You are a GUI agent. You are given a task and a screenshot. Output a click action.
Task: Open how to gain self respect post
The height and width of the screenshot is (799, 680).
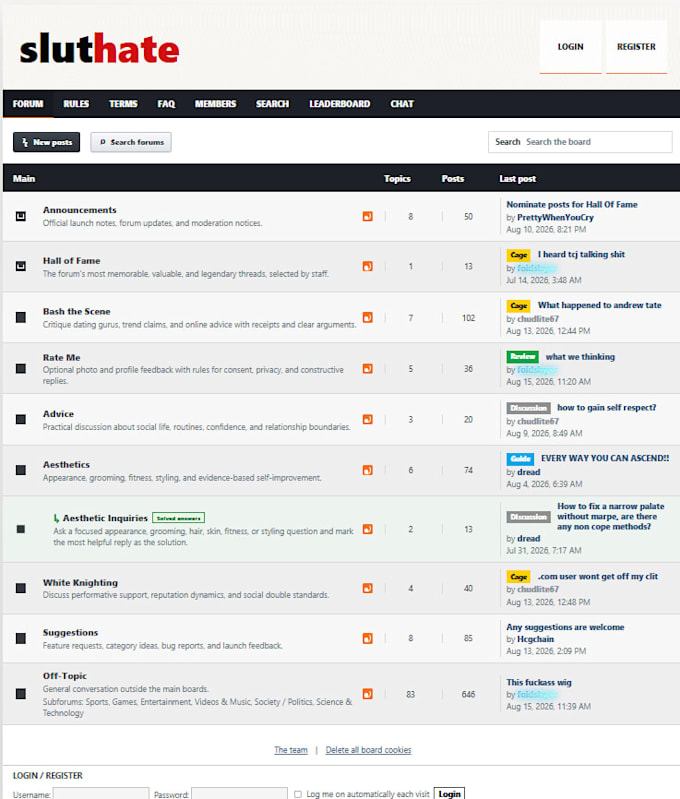tap(607, 408)
